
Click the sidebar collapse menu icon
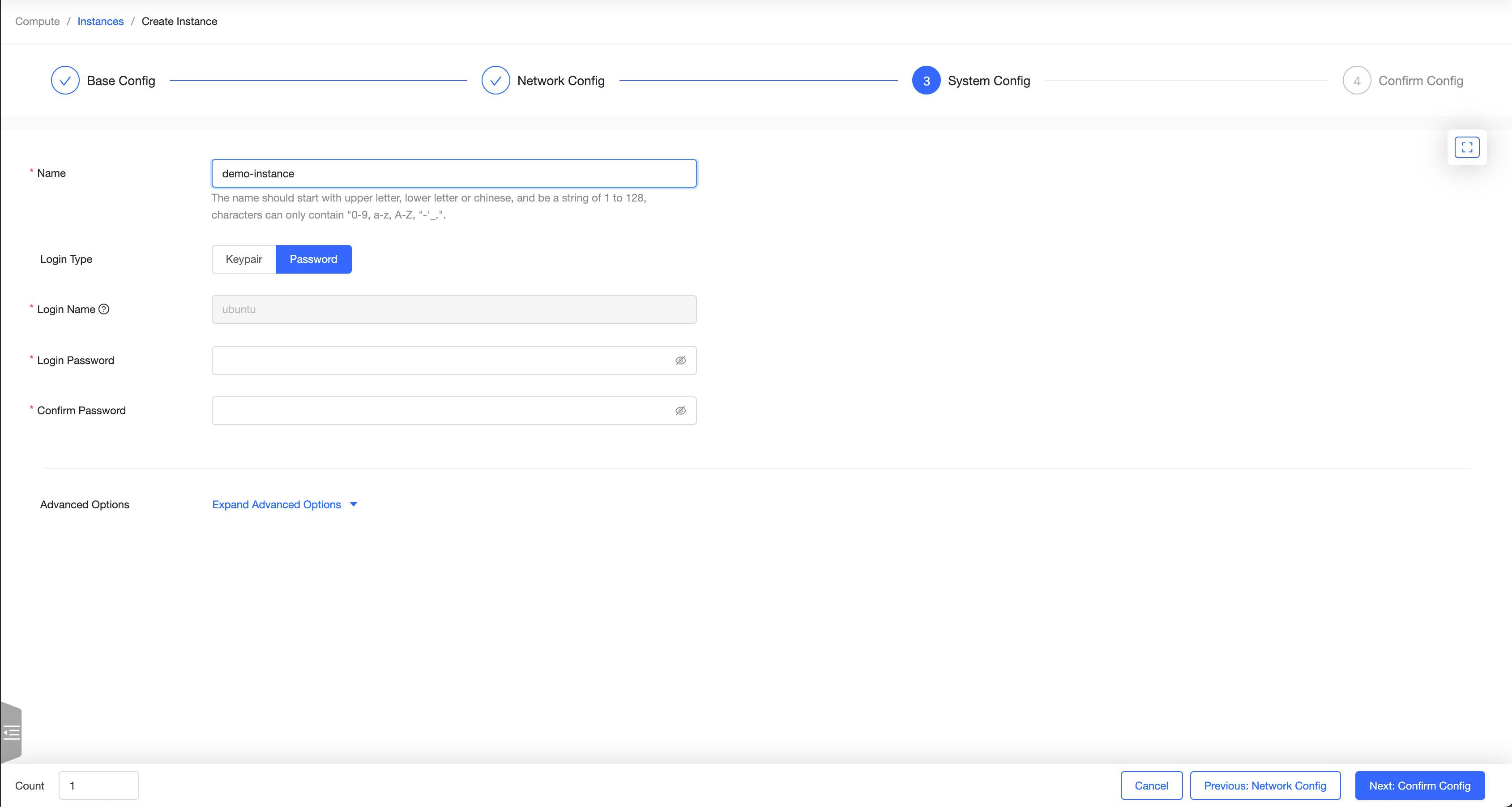point(11,732)
